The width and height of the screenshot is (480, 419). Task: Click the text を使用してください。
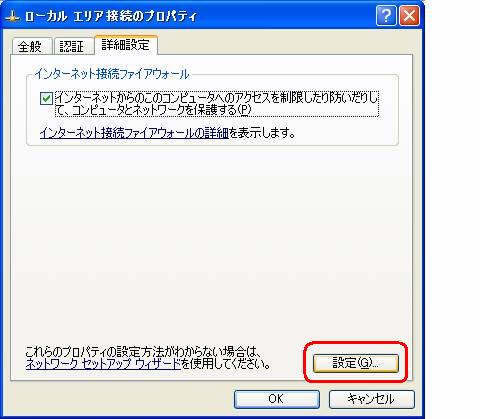point(226,364)
